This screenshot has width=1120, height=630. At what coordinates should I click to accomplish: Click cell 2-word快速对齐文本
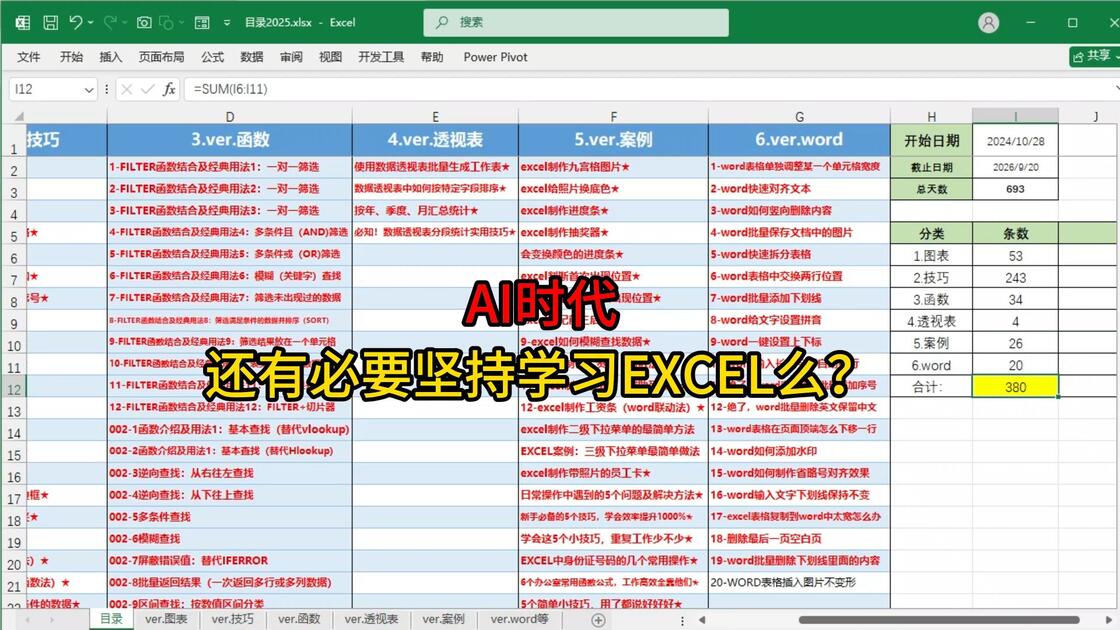pos(799,189)
